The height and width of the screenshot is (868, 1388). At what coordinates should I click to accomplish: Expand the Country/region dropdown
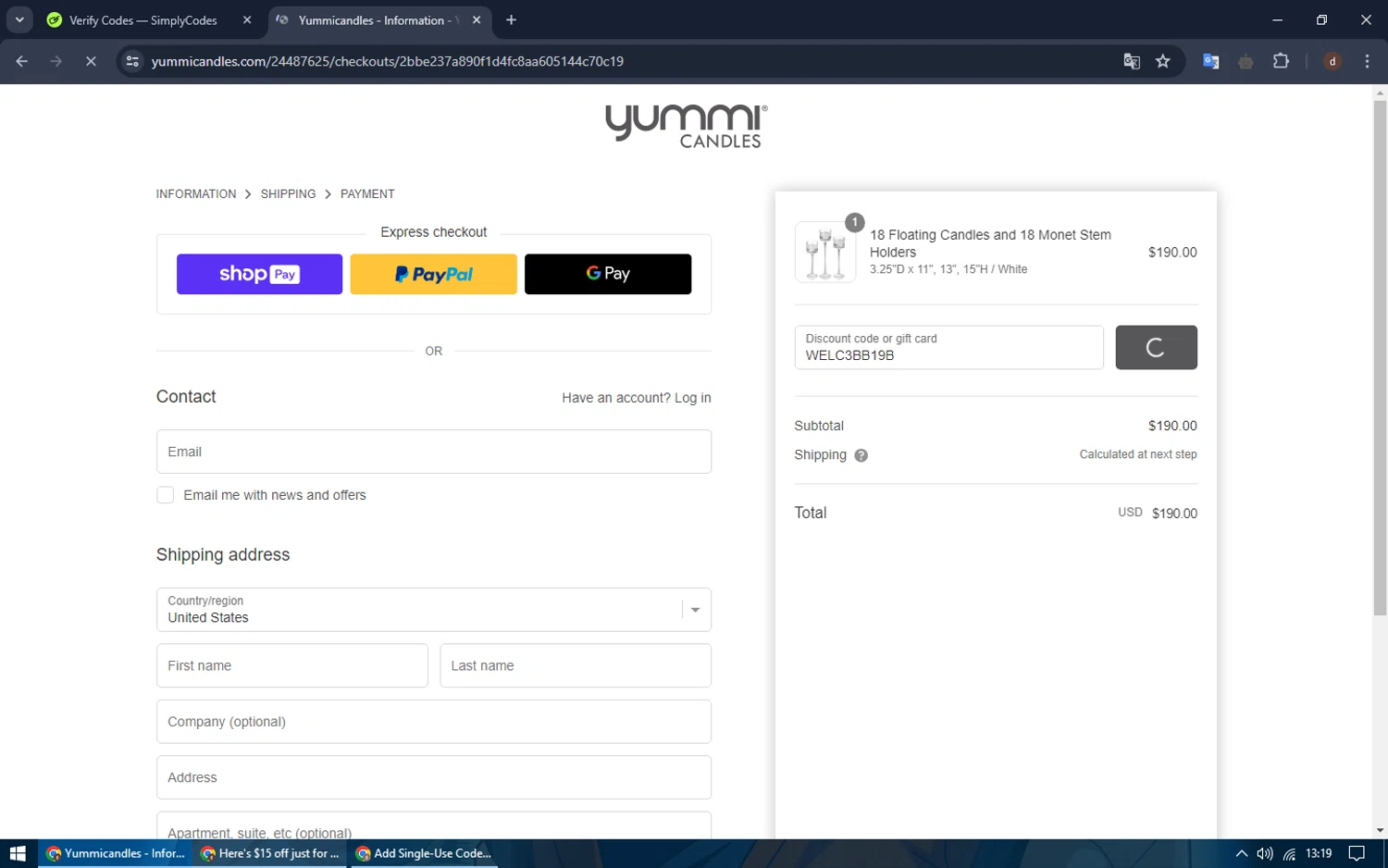(x=433, y=610)
